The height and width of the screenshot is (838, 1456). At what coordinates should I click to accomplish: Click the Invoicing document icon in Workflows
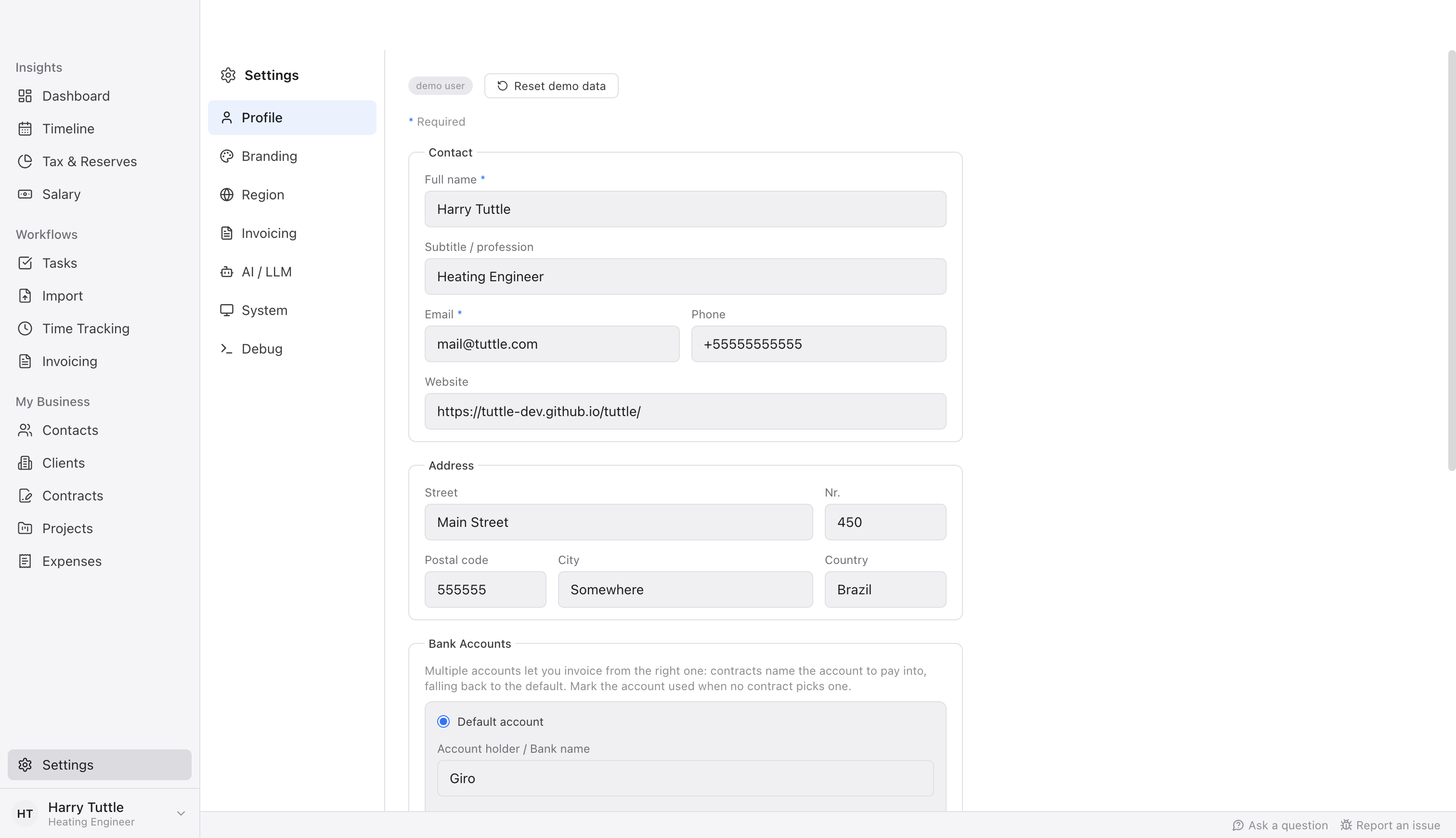click(25, 361)
